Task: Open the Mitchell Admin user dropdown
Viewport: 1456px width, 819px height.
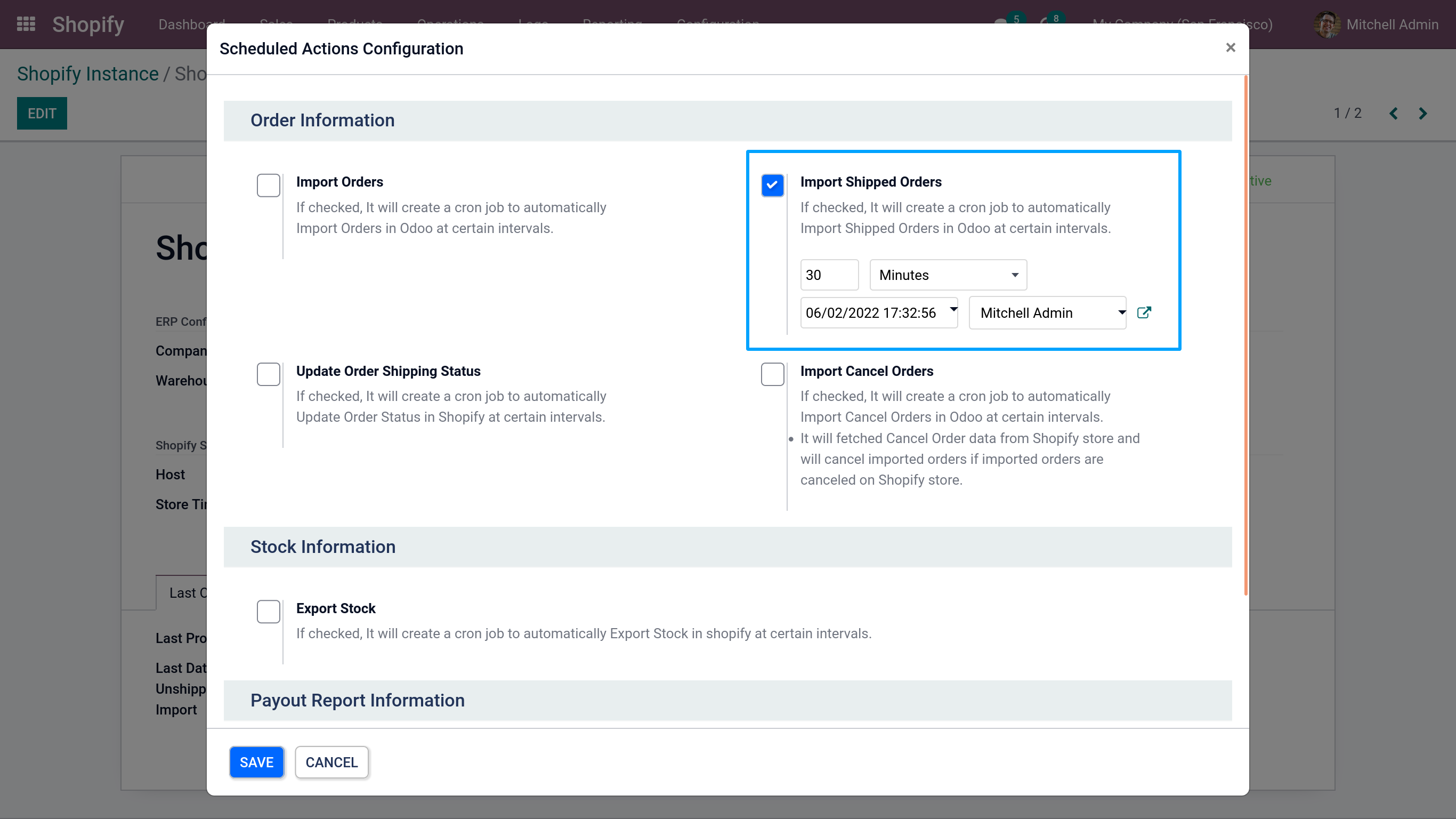Action: 1047,312
